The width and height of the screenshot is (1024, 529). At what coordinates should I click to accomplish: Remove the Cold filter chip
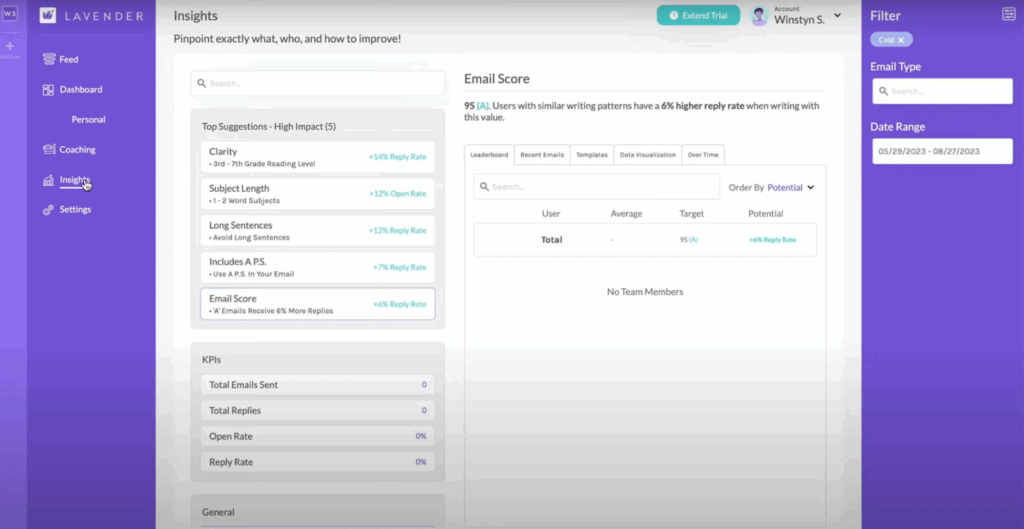[x=900, y=40]
